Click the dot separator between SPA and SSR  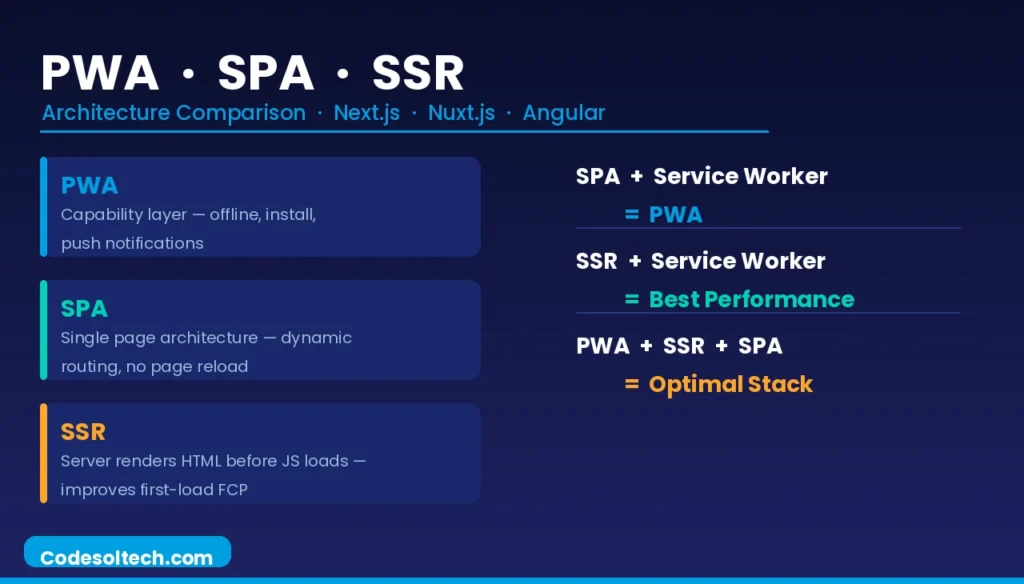point(345,72)
